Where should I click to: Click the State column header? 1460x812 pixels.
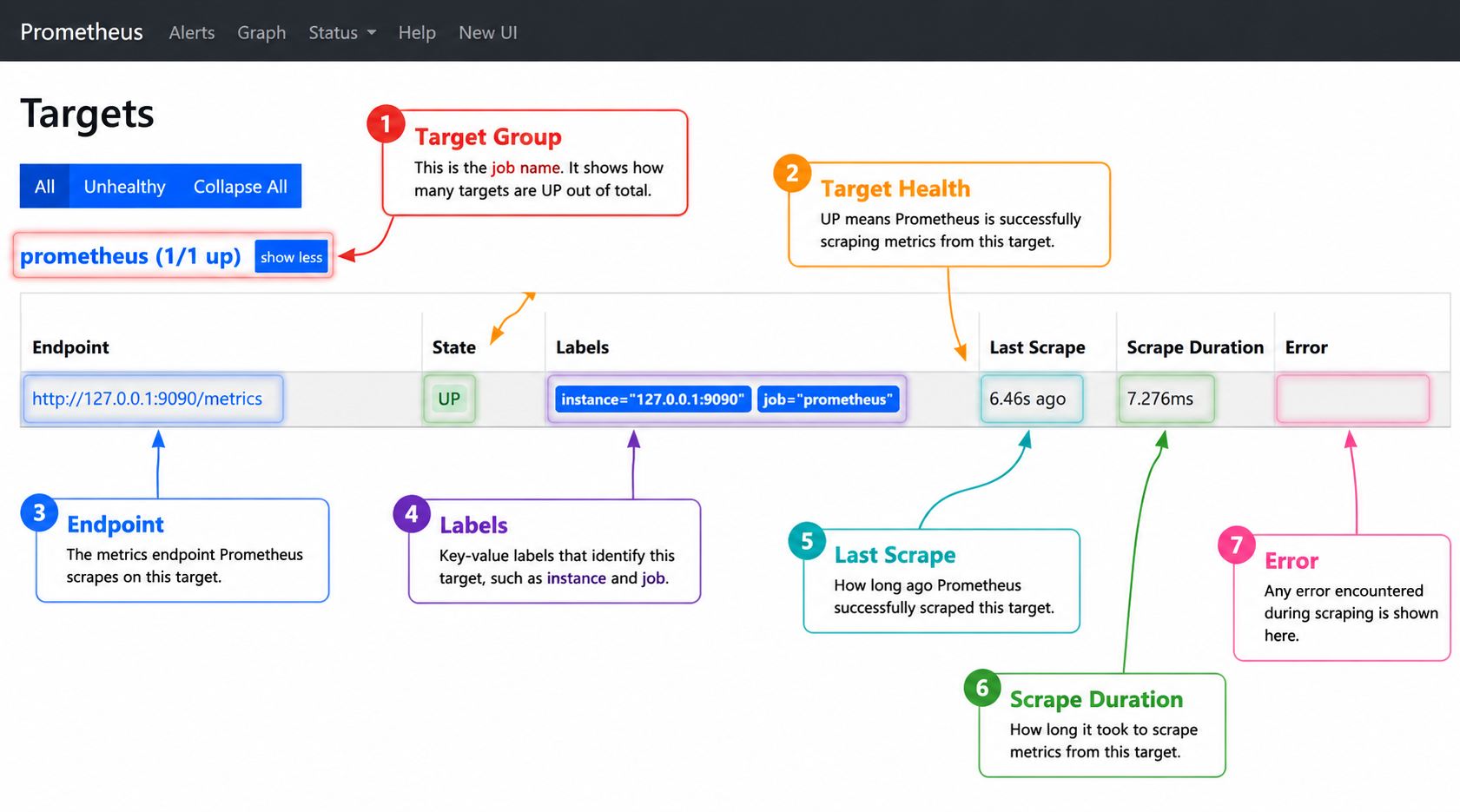coord(454,347)
